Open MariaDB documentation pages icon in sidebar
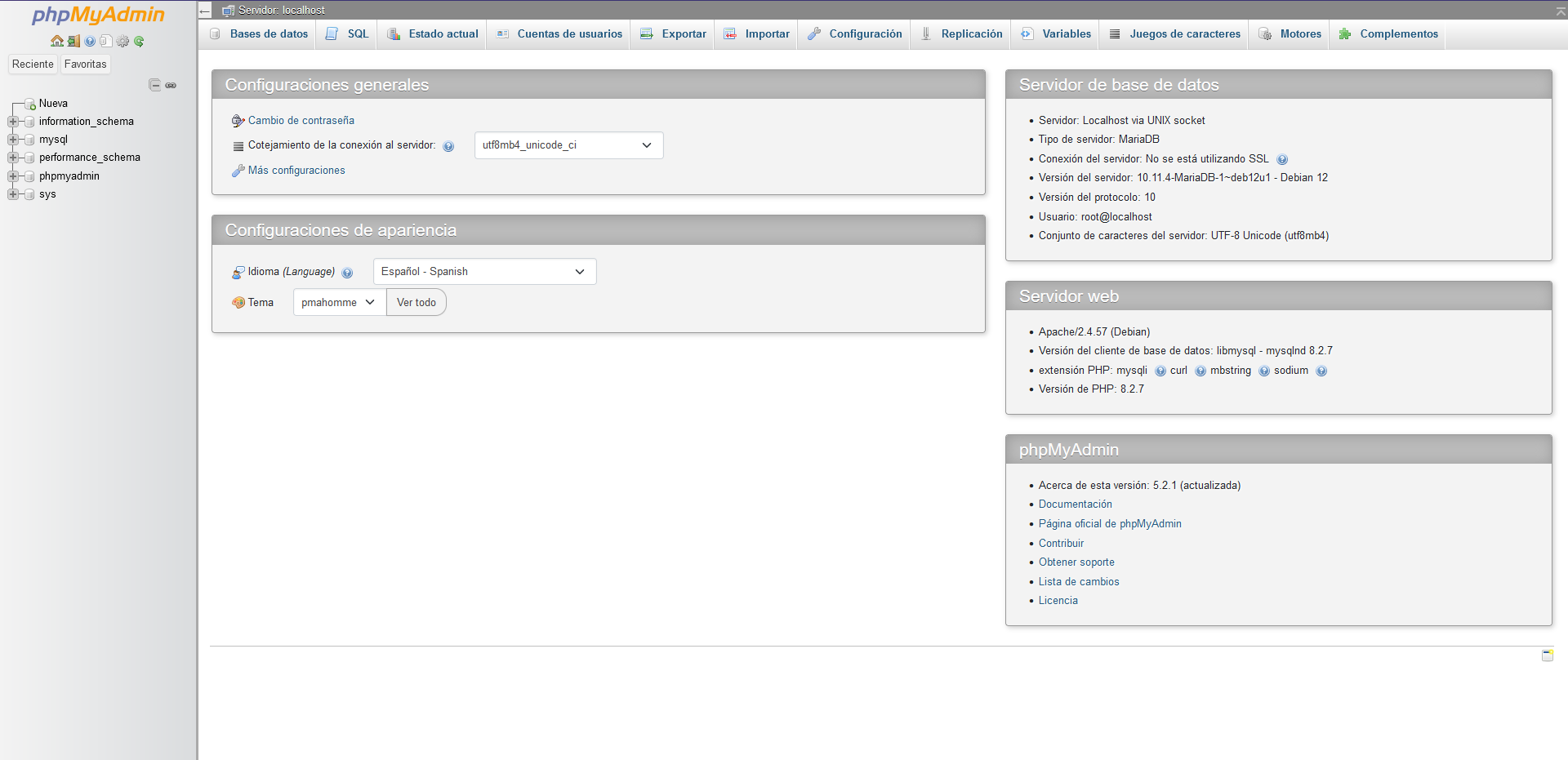 (x=106, y=41)
